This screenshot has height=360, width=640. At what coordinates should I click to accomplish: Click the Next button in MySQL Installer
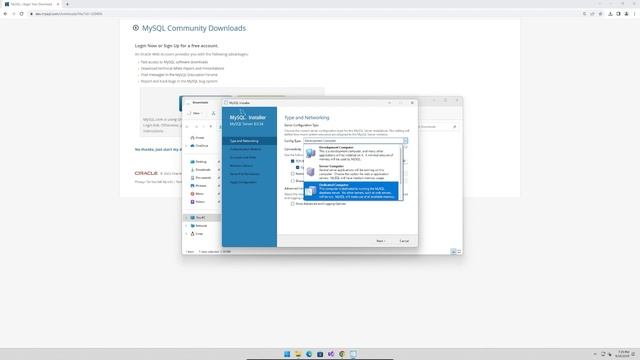click(380, 241)
